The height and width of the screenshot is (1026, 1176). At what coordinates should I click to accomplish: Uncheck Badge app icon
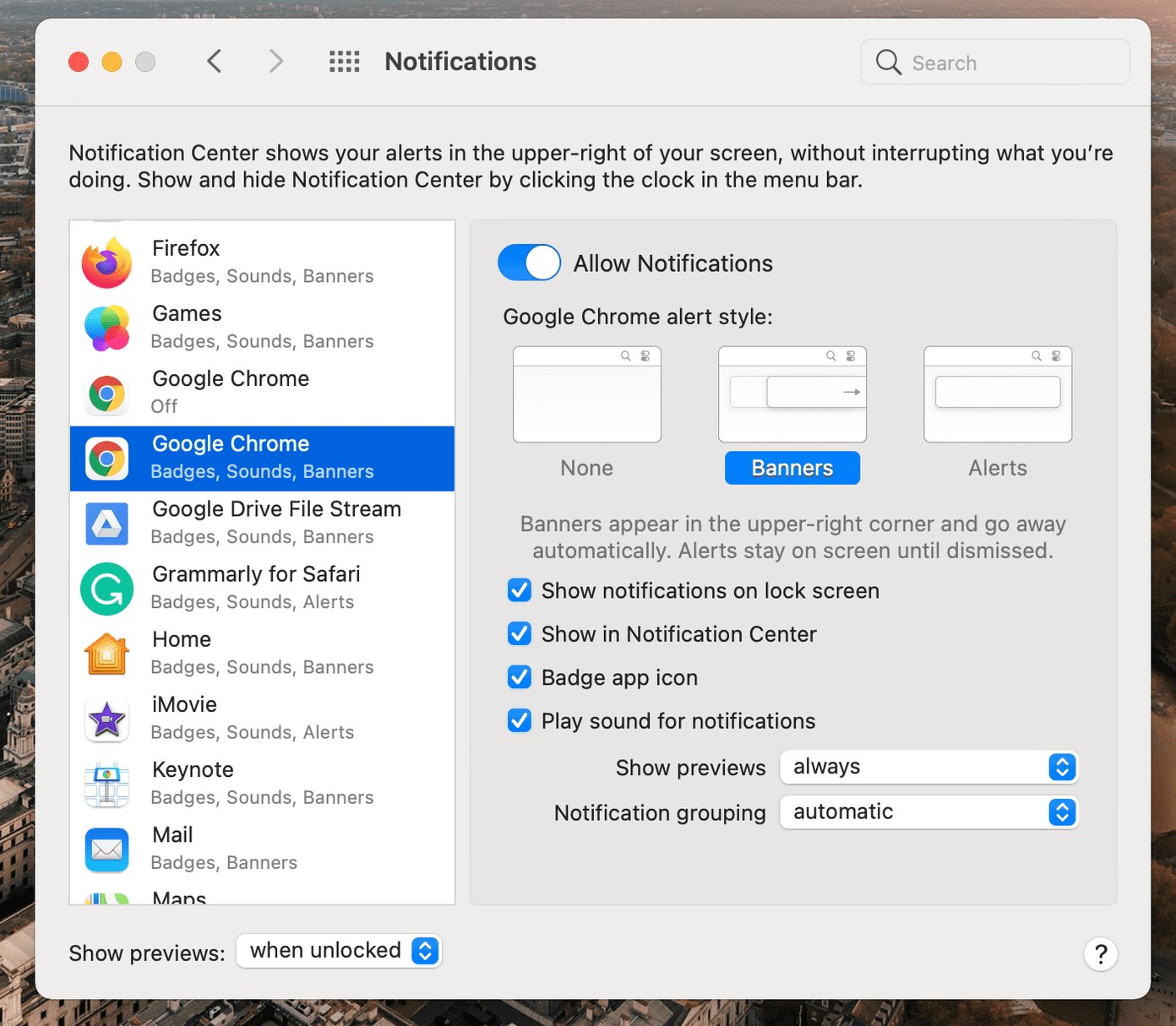[x=520, y=677]
